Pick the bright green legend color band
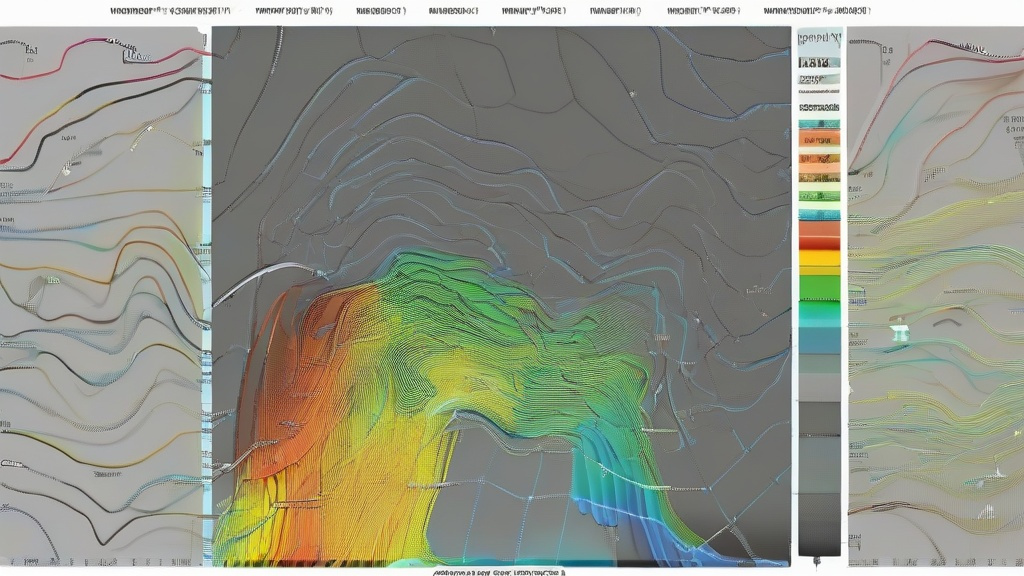The width and height of the screenshot is (1024, 576). click(819, 289)
